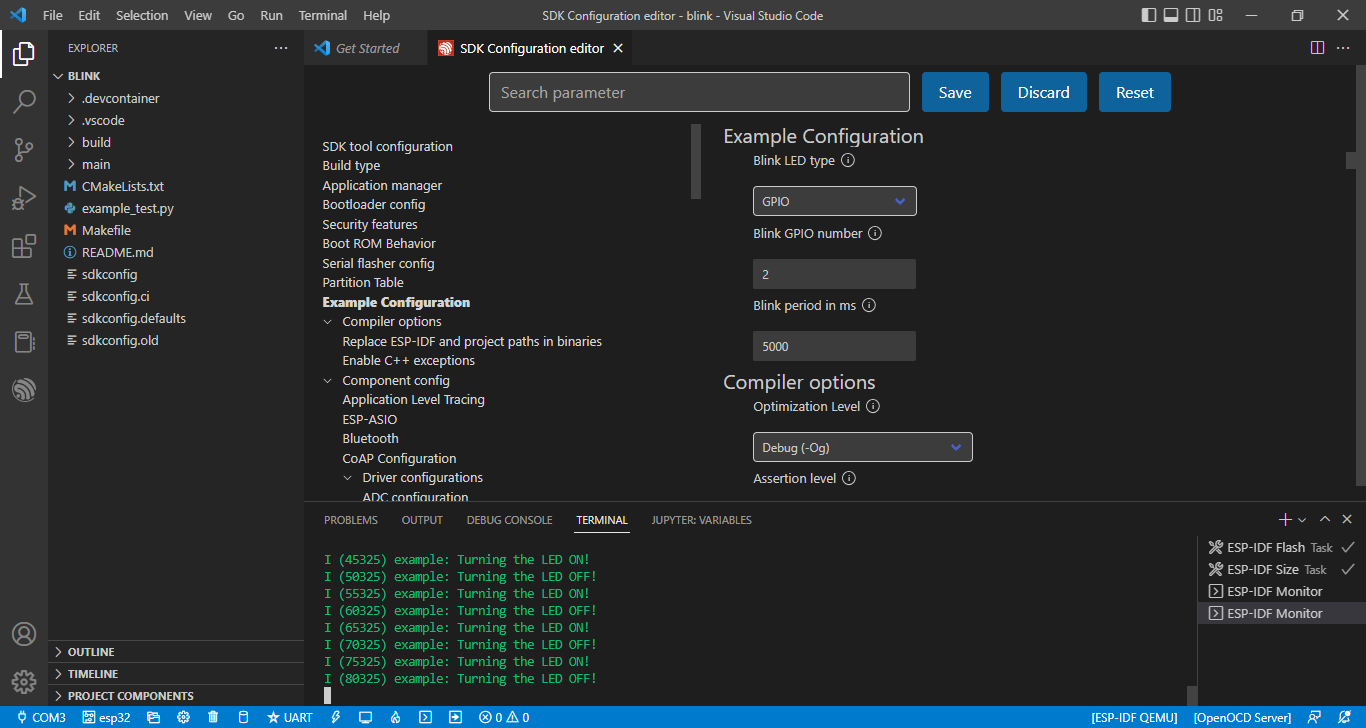The image size is (1366, 728).
Task: Open the Extensions view
Action: 24,246
